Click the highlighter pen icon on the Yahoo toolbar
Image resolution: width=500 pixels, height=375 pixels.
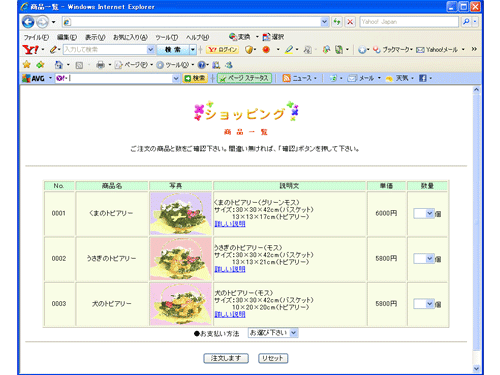(x=289, y=50)
